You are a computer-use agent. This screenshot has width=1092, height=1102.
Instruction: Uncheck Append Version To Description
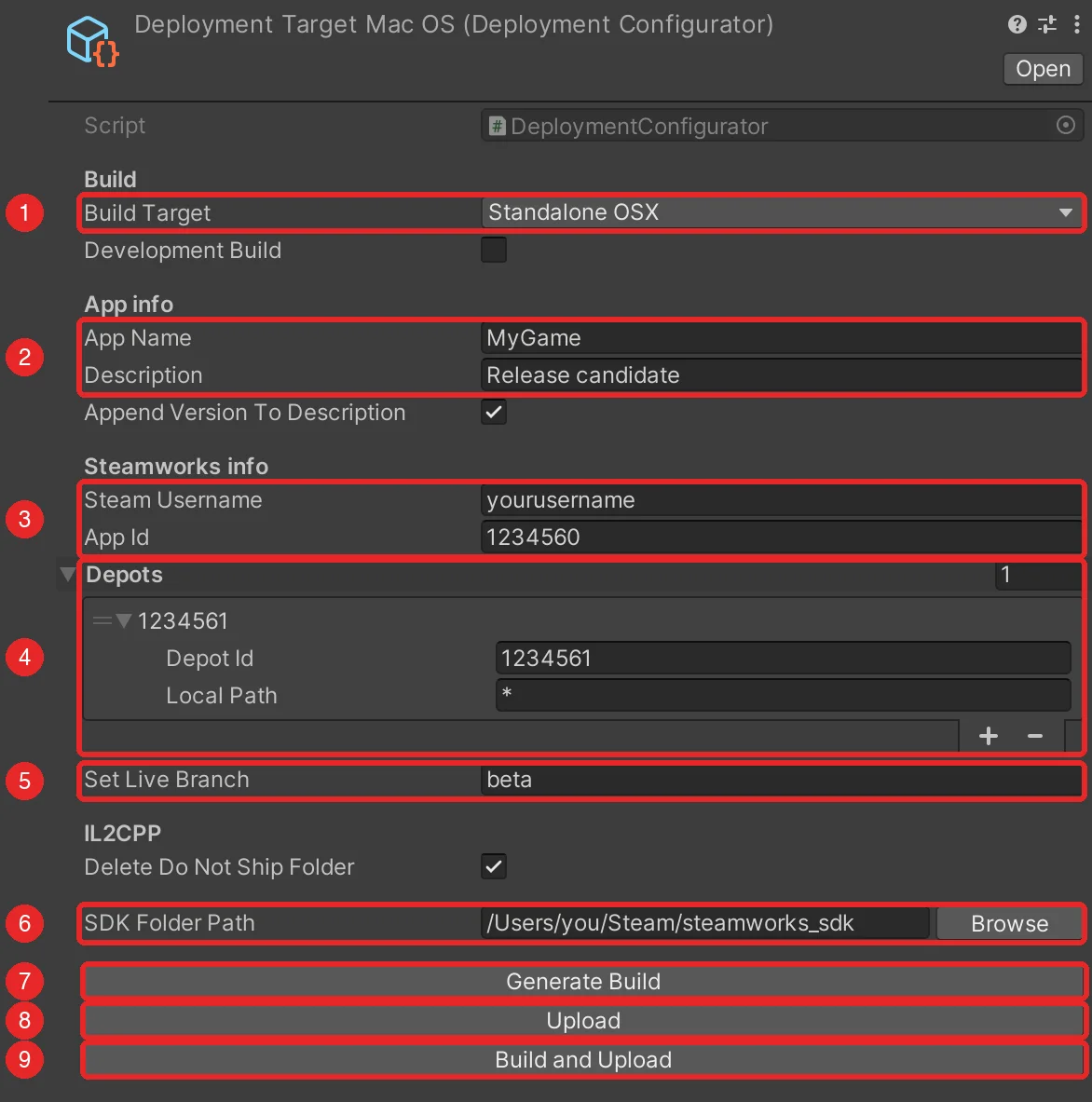(x=494, y=412)
